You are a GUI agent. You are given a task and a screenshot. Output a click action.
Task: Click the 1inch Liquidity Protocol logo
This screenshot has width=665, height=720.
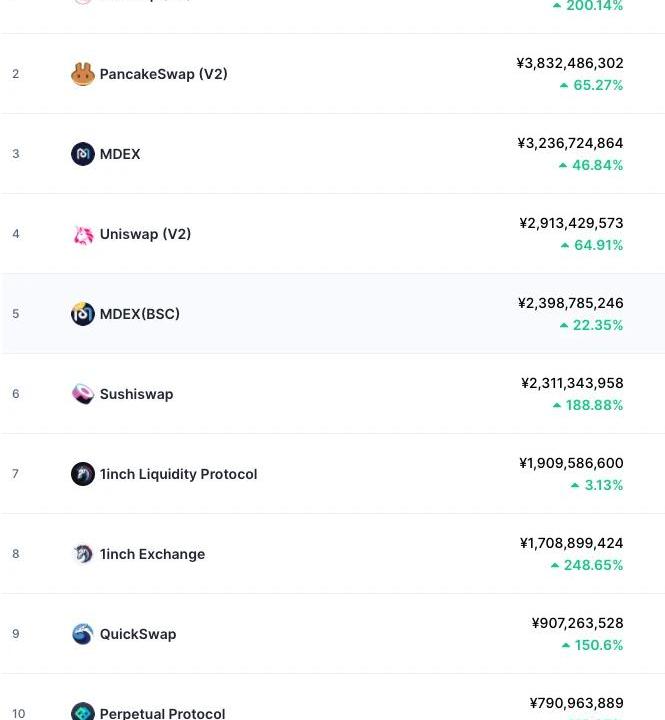click(83, 474)
